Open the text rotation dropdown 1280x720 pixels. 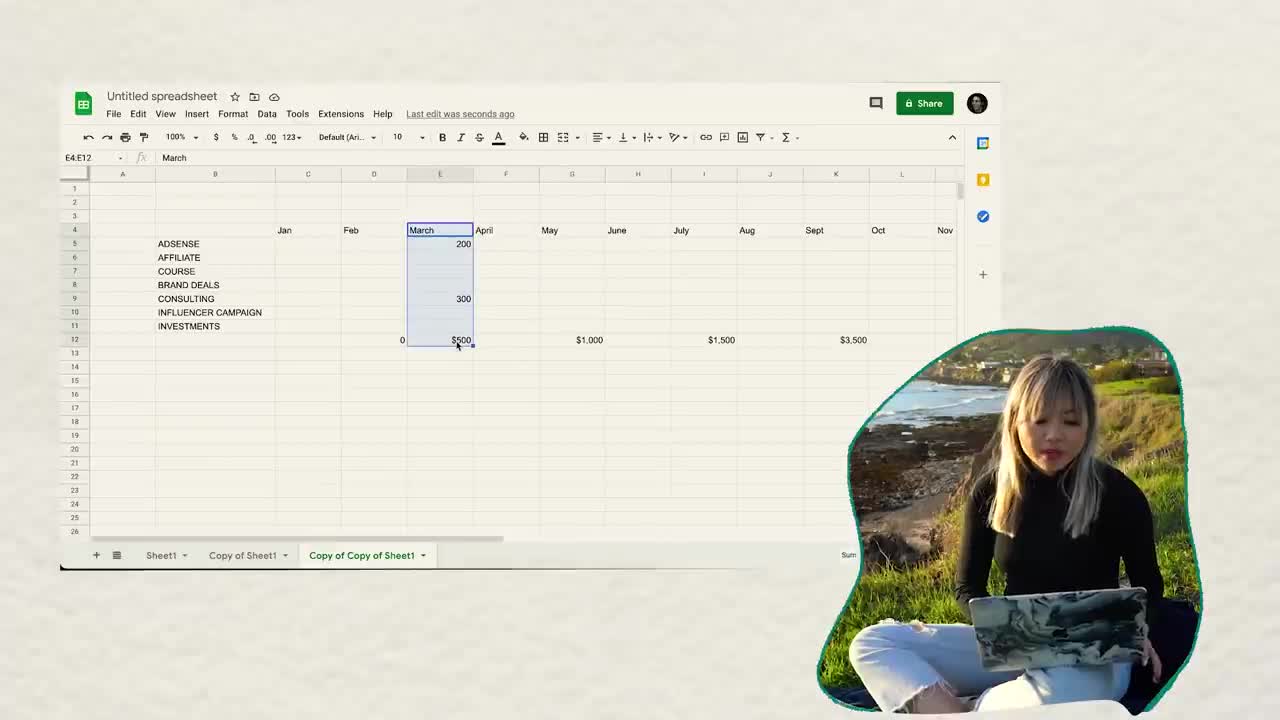coord(678,137)
